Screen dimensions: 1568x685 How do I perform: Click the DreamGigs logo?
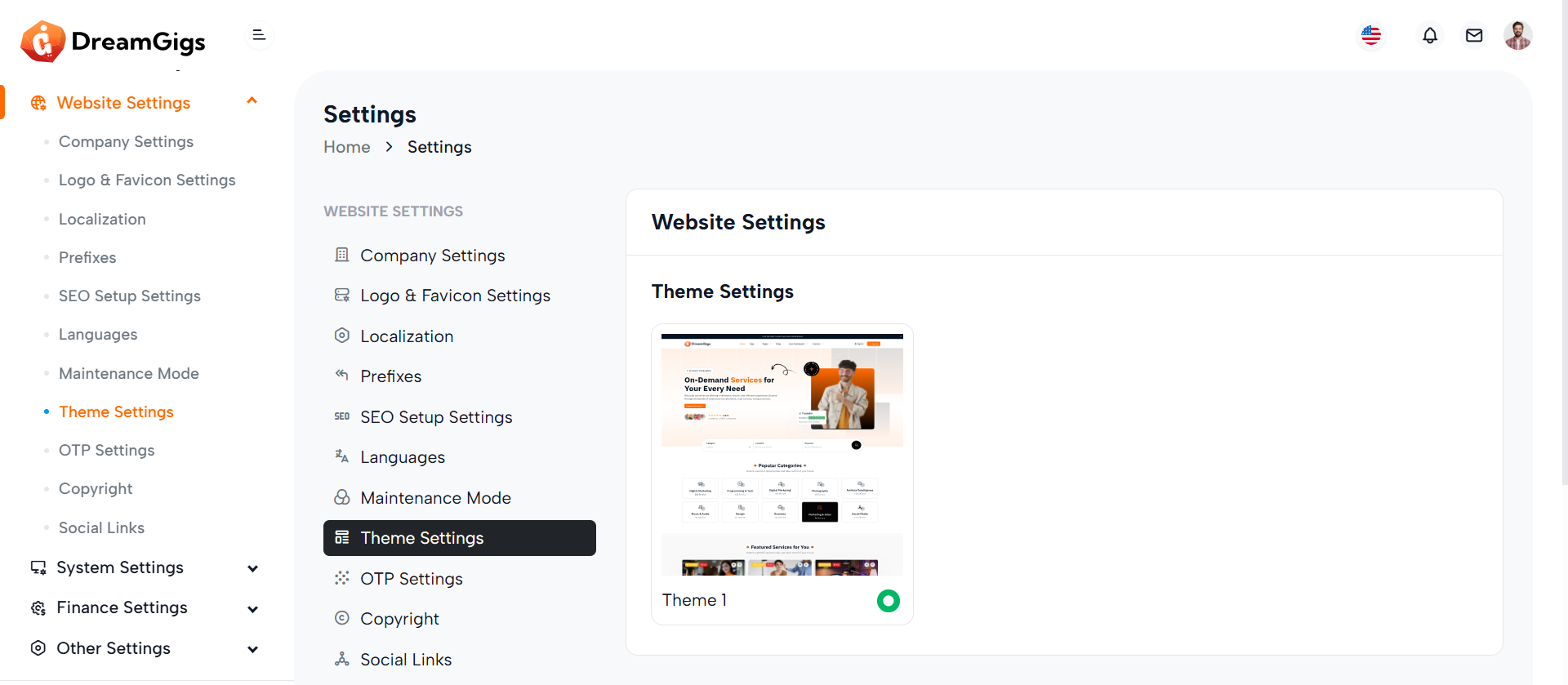click(x=114, y=41)
